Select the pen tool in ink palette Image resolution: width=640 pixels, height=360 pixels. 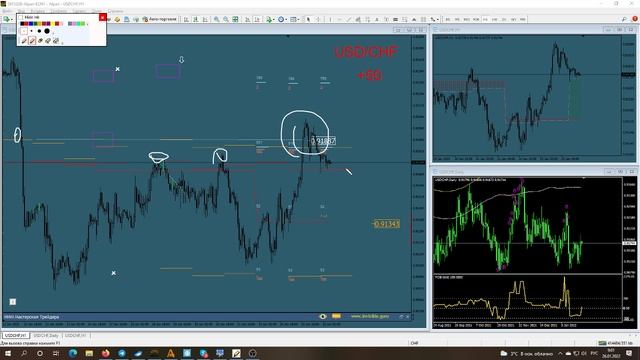(x=24, y=40)
